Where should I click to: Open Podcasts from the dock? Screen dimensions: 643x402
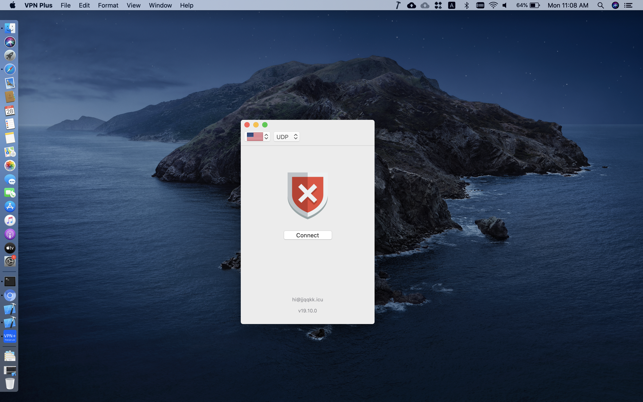(x=10, y=234)
